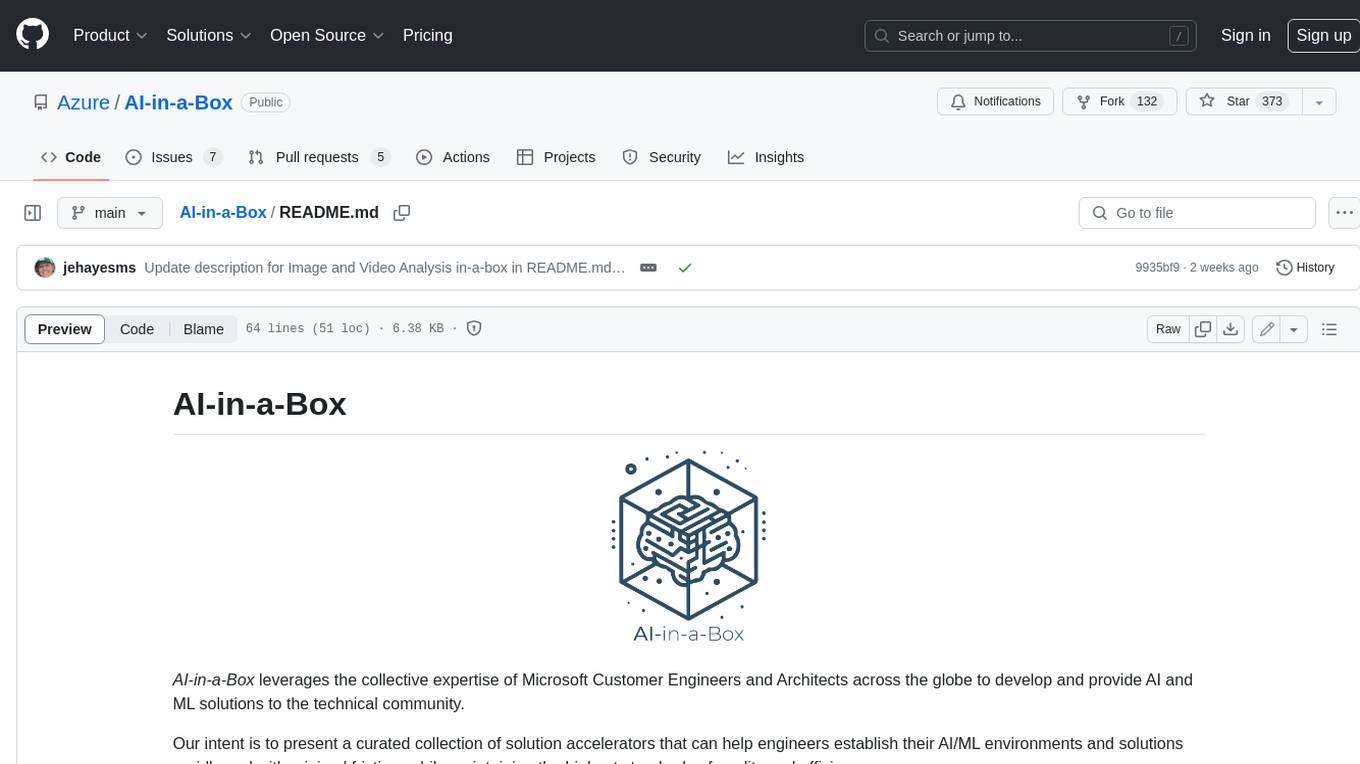This screenshot has width=1360, height=764.
Task: View the commit status check mark
Action: click(685, 267)
